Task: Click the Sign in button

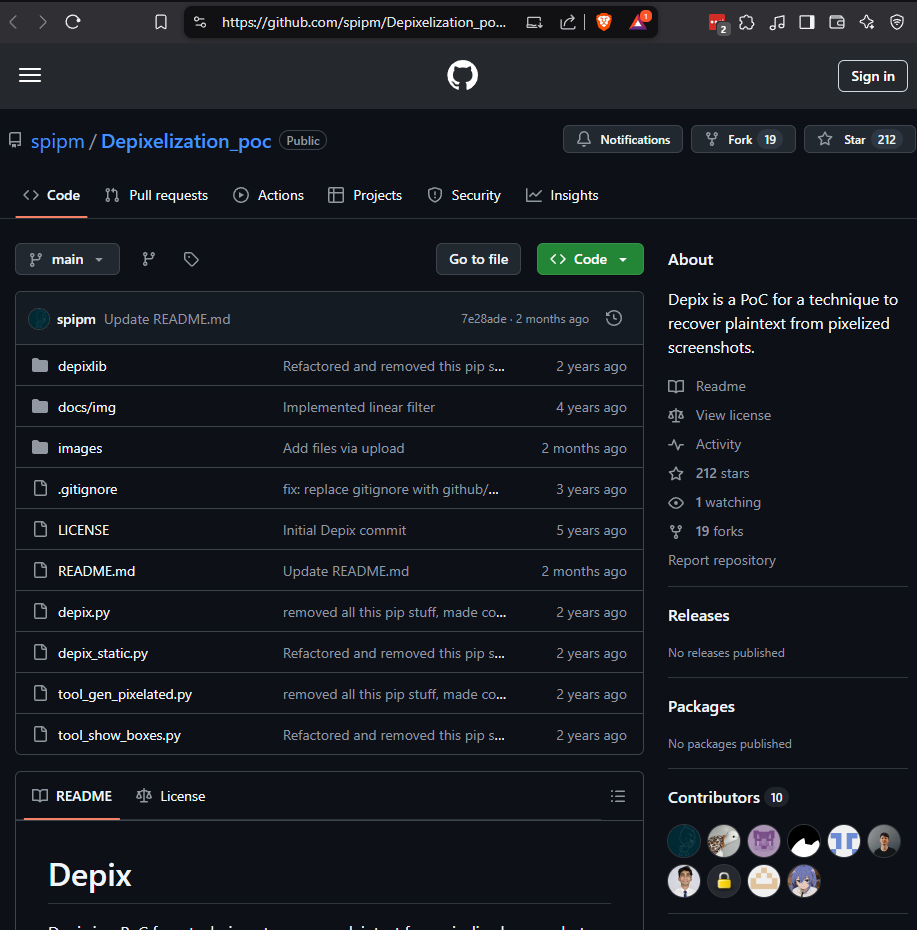Action: [x=872, y=76]
